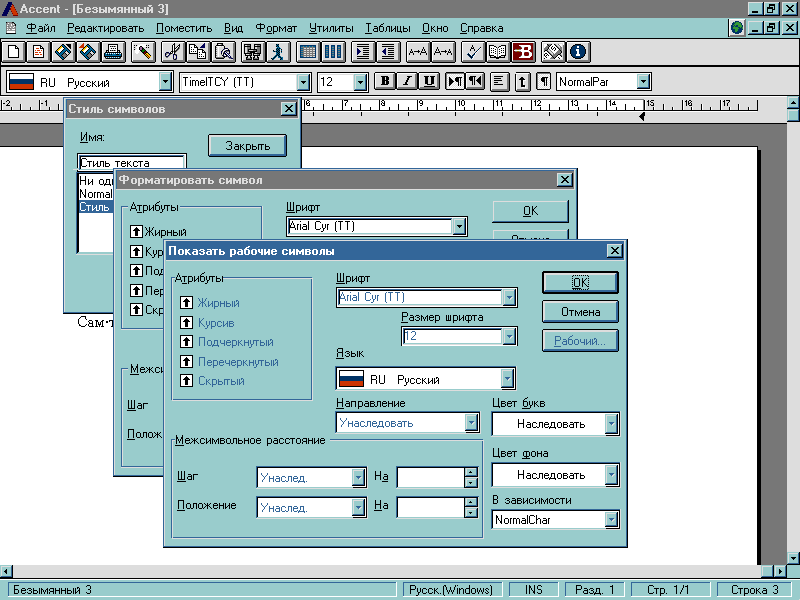
Task: Expand the Направление dropdown
Action: pos(472,423)
